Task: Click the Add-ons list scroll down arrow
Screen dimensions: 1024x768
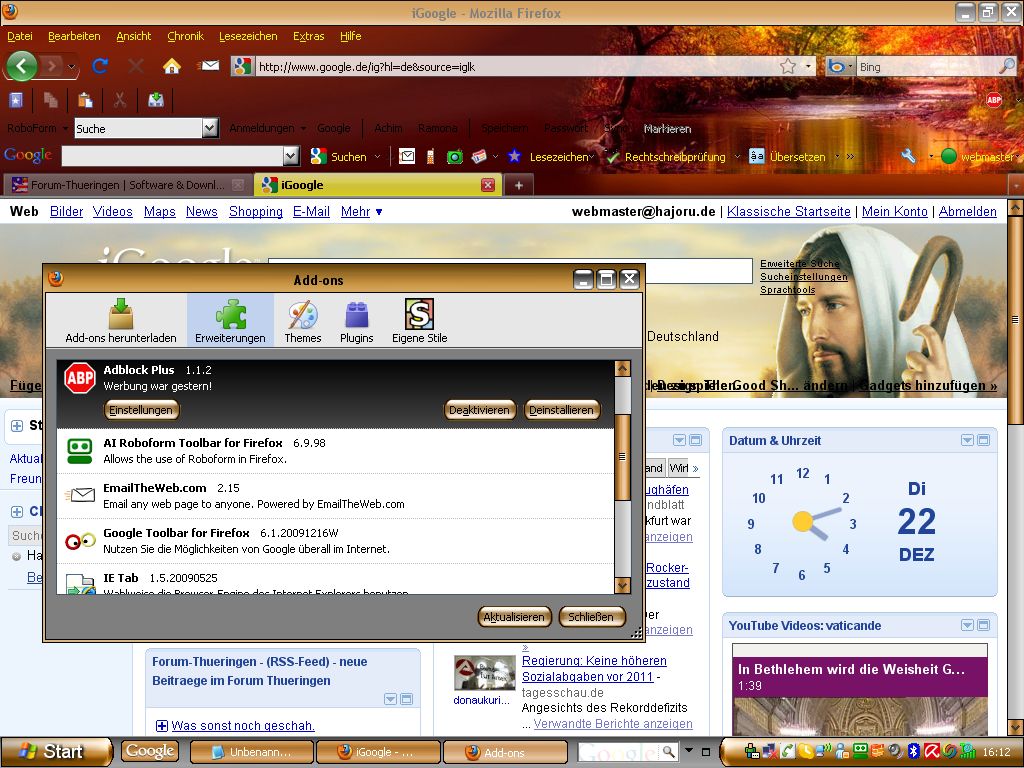Action: point(622,585)
